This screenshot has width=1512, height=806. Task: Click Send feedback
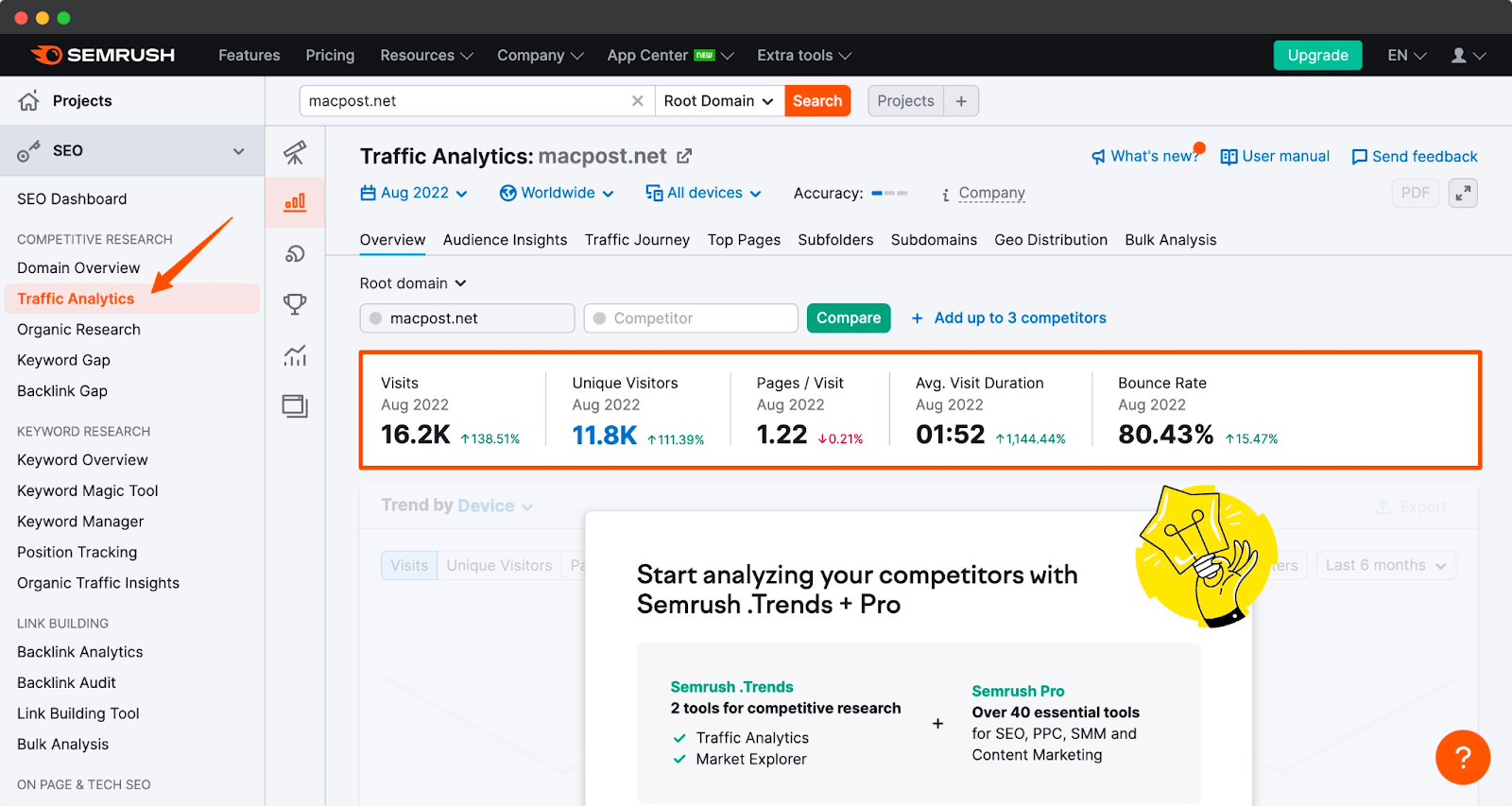pos(1415,156)
